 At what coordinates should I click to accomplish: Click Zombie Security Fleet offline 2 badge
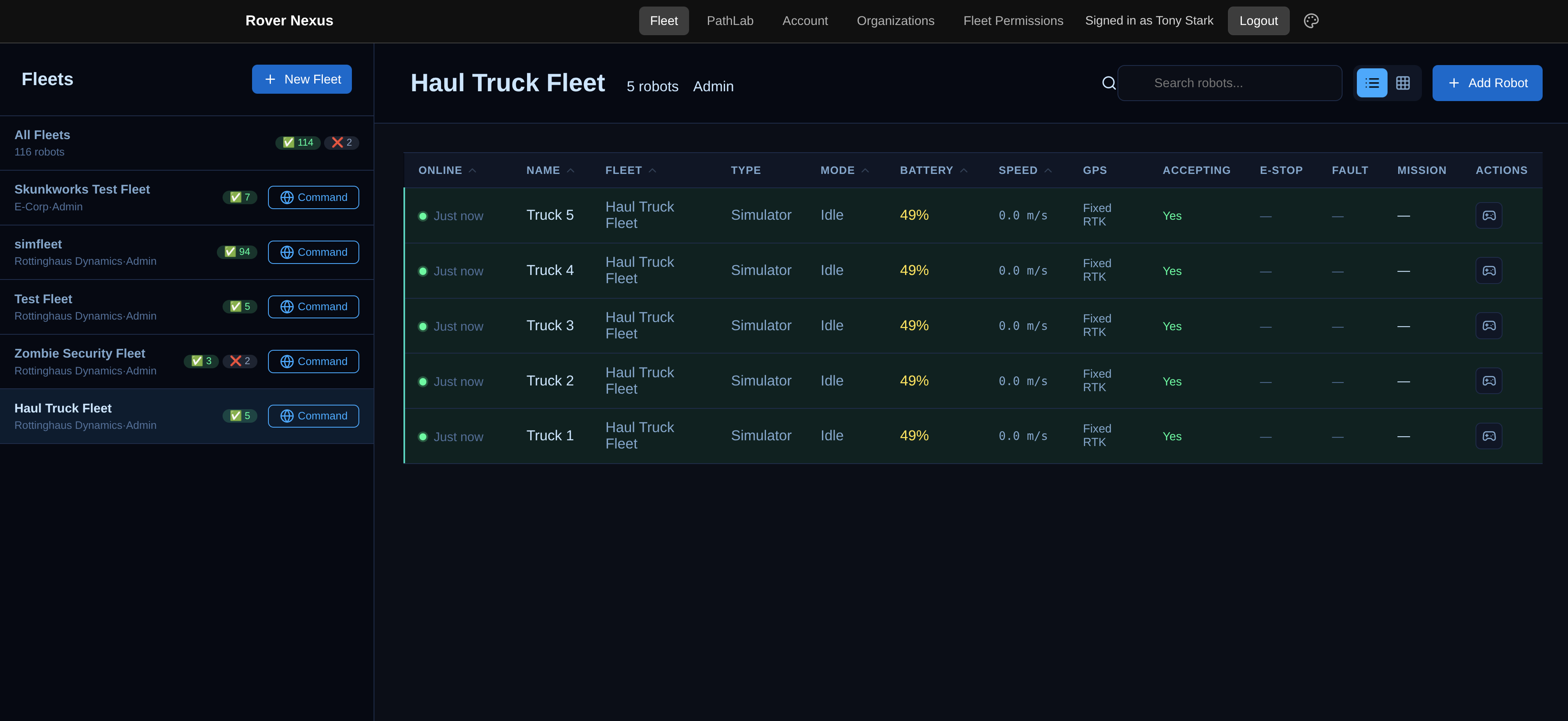[x=240, y=361]
